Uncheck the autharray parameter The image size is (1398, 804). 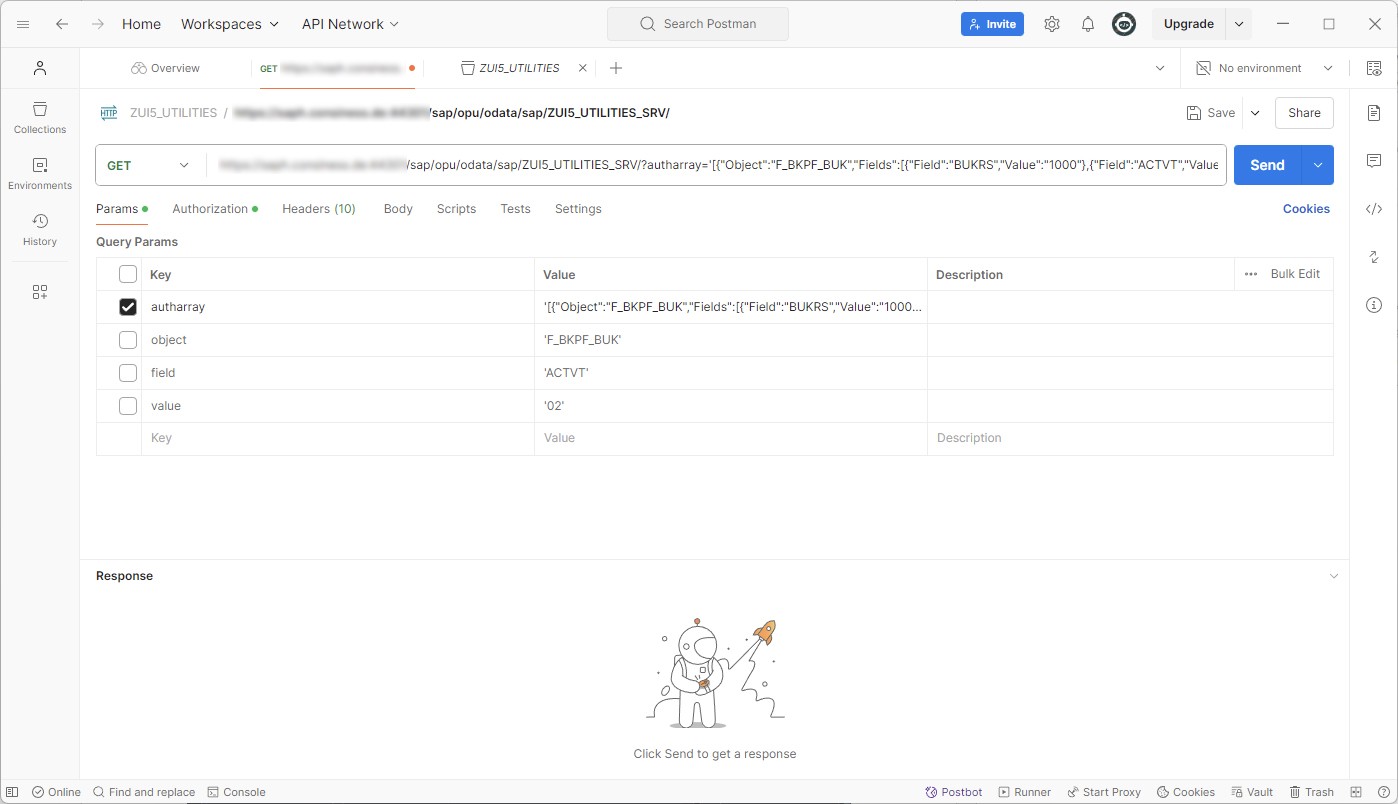pyautogui.click(x=128, y=307)
